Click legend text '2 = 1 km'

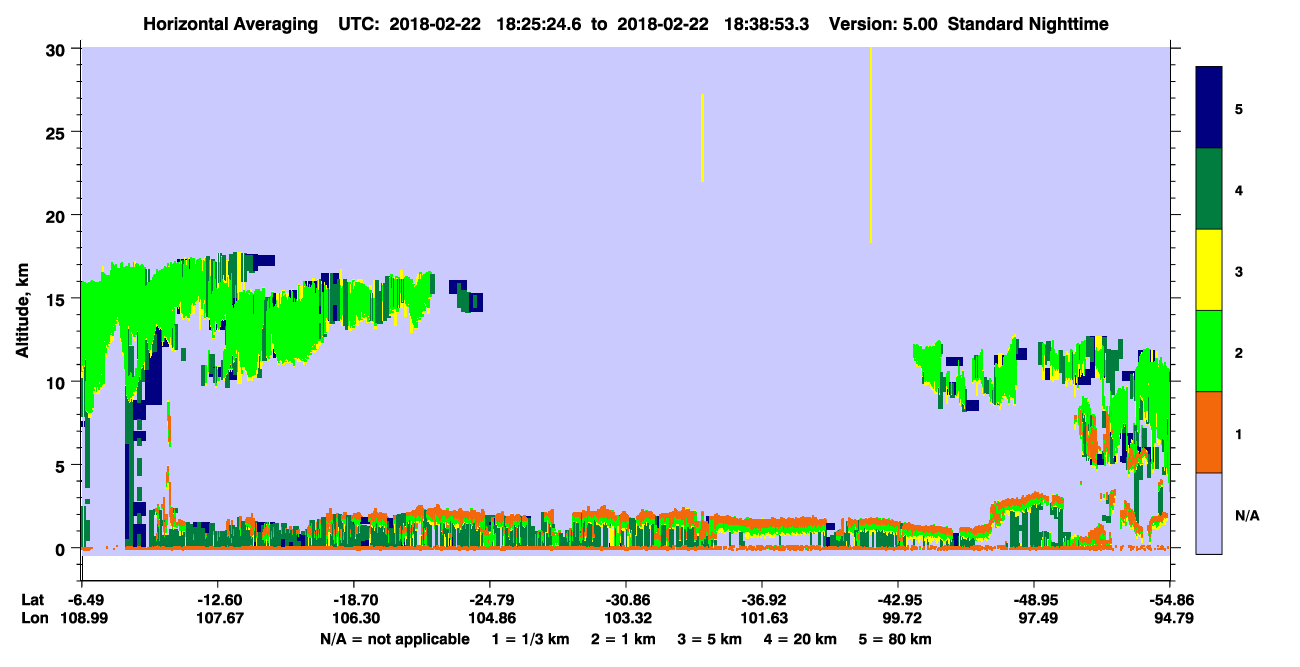click(x=623, y=639)
